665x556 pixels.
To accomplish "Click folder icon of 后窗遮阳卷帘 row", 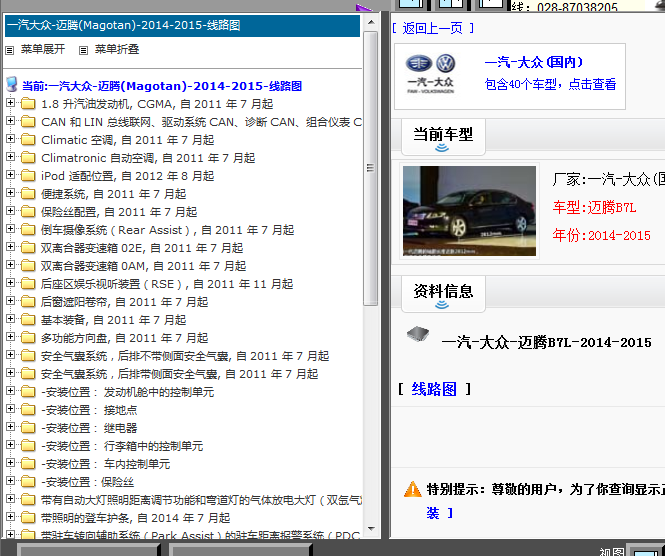I will 28,302.
